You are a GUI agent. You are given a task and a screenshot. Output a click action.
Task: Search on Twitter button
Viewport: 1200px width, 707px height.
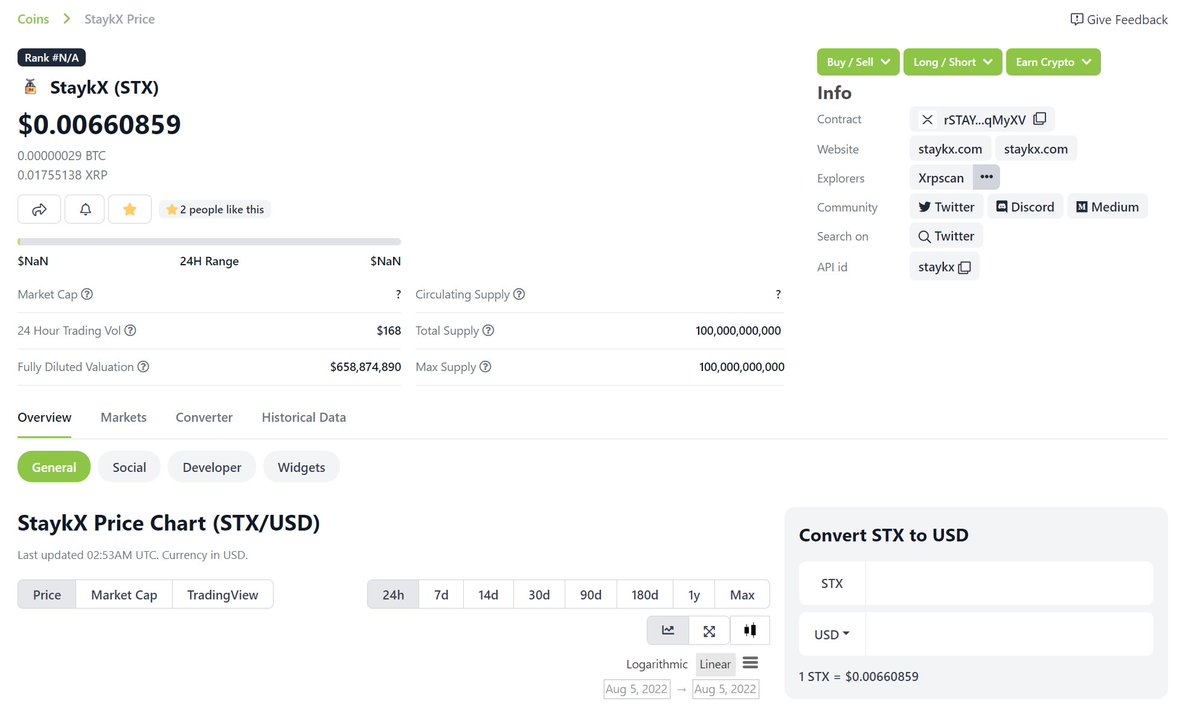(x=946, y=236)
